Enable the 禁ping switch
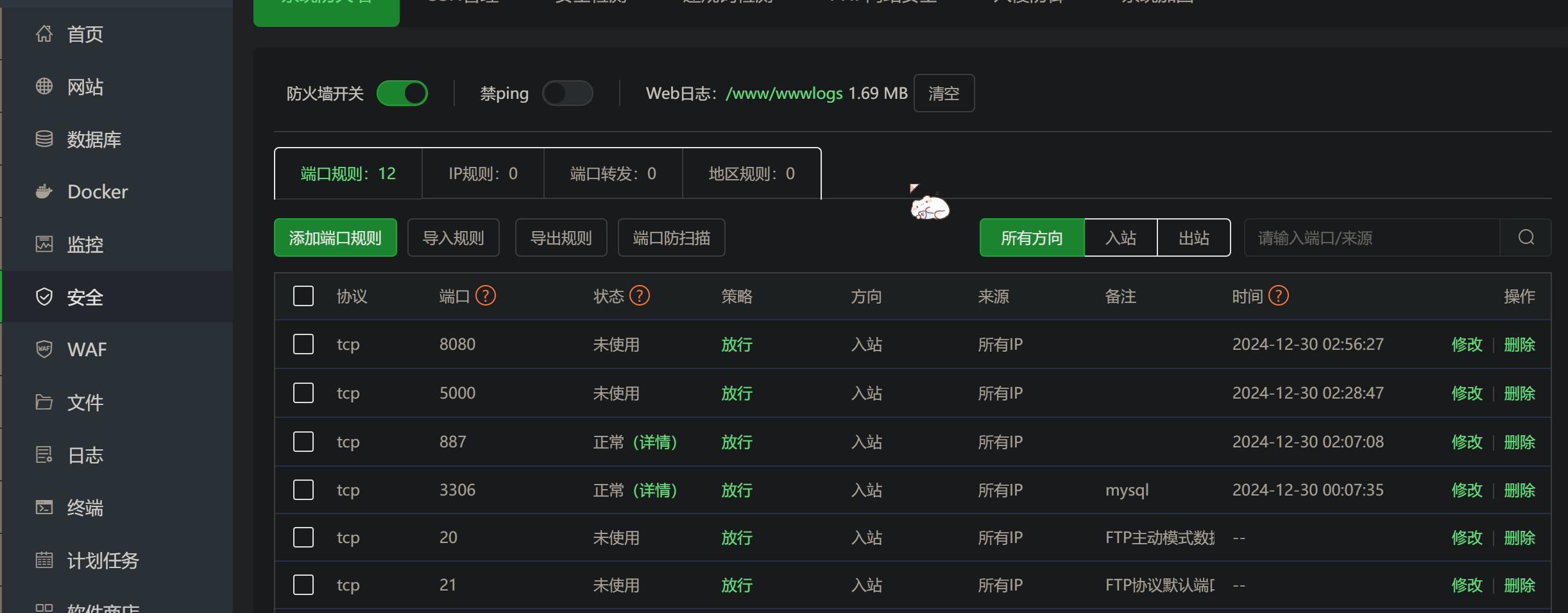 pos(567,93)
